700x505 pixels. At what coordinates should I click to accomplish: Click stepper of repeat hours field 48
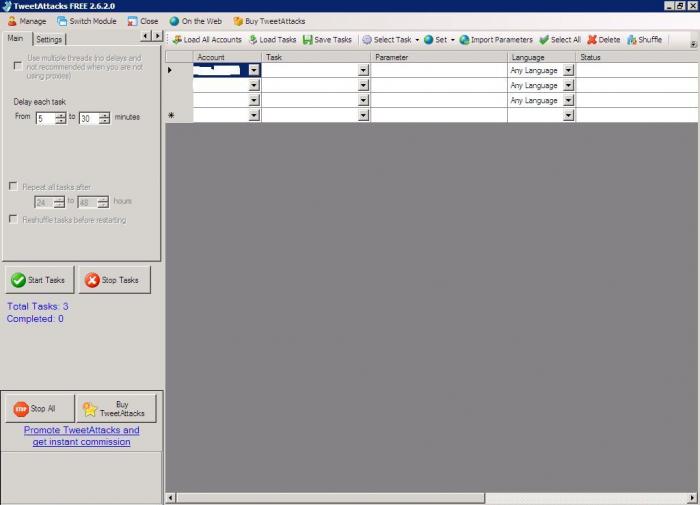click(103, 202)
